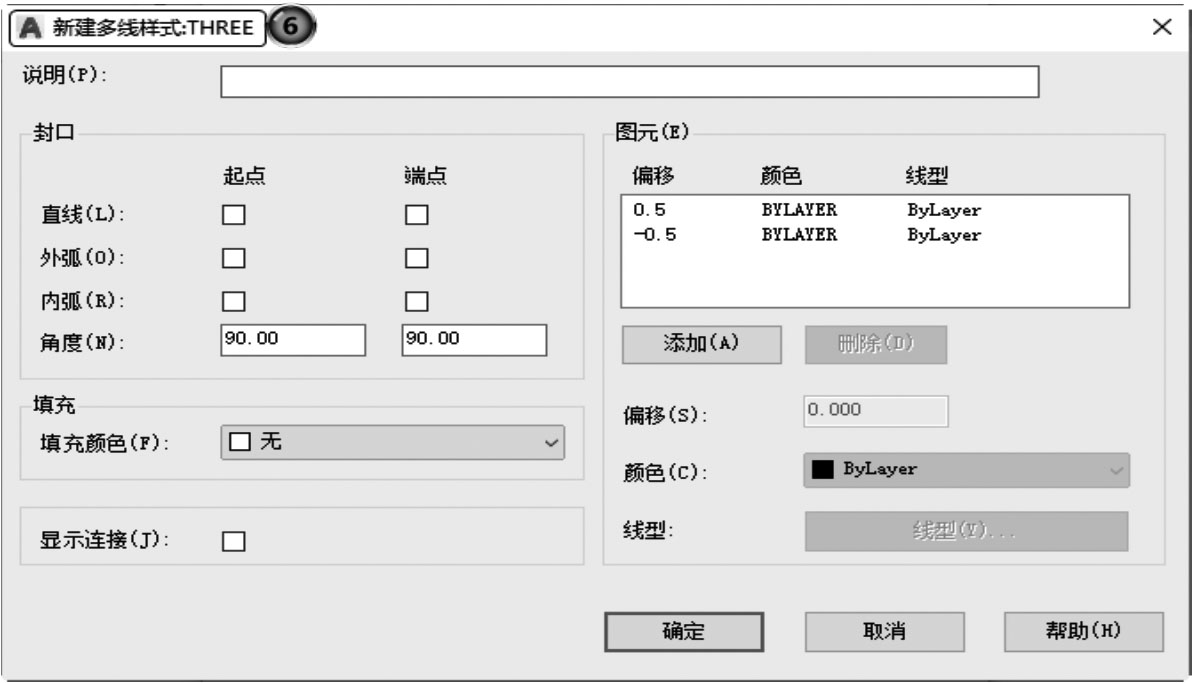This screenshot has width=1193, height=683.
Task: Confirm with the OK (确定) button
Action: tap(684, 632)
